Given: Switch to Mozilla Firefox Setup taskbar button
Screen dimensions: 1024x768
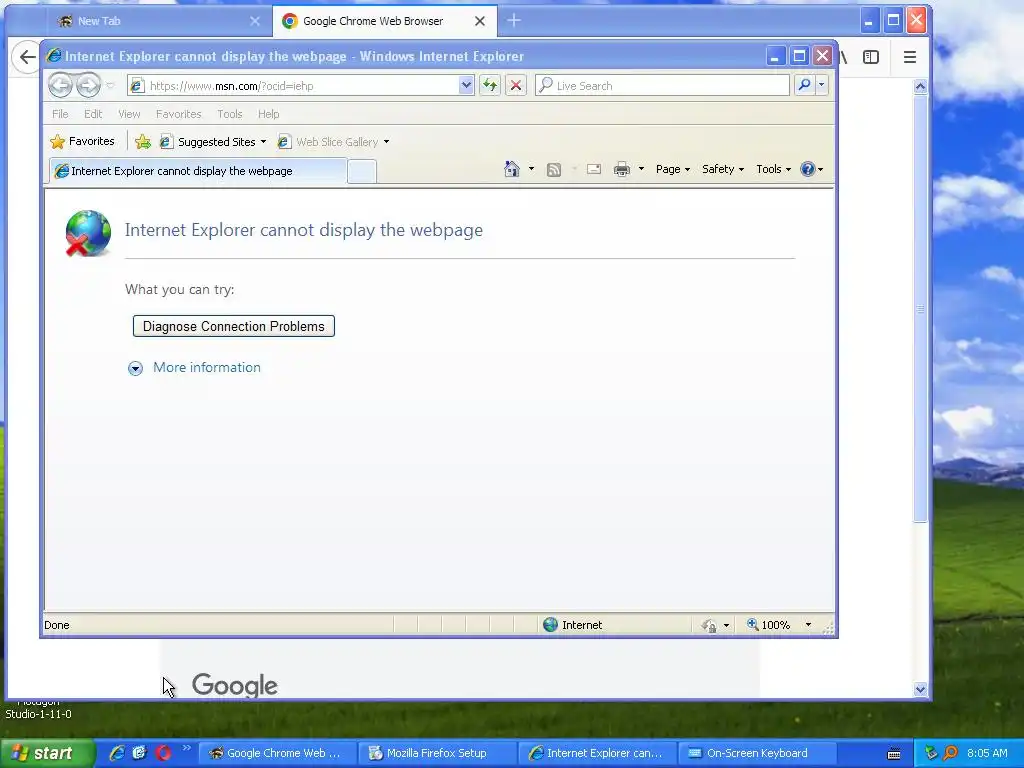Looking at the screenshot, I should [438, 753].
